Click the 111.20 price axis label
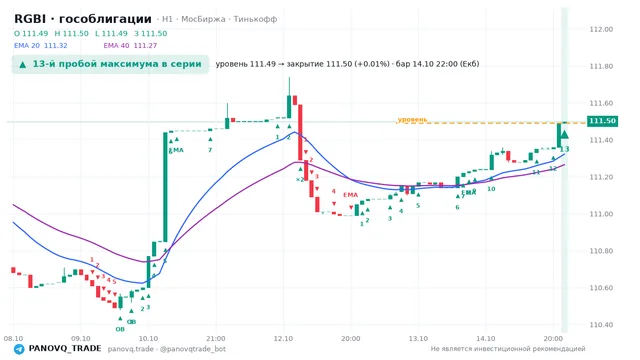 coord(601,177)
